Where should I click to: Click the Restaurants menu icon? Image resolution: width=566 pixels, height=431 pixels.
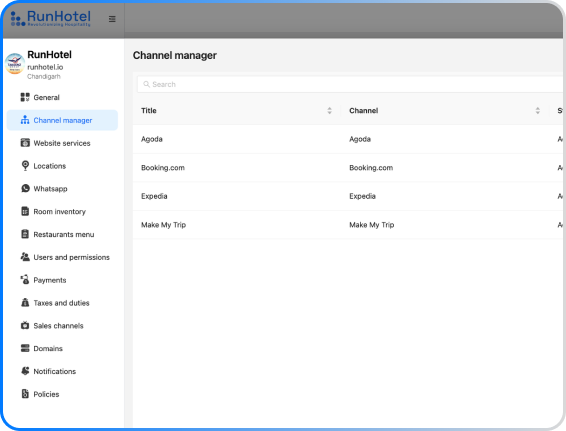click(x=25, y=234)
